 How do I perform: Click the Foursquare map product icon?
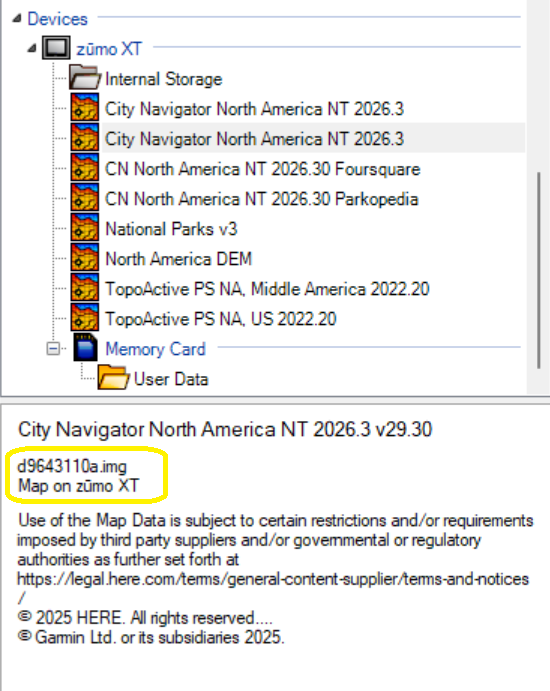[x=85, y=168]
